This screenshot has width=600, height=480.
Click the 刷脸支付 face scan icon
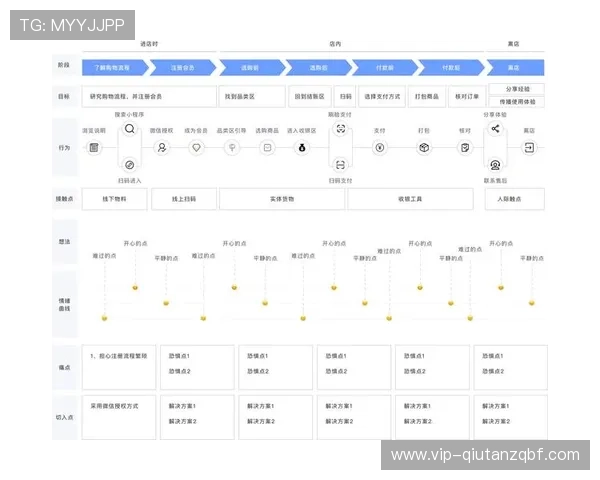coord(341,129)
